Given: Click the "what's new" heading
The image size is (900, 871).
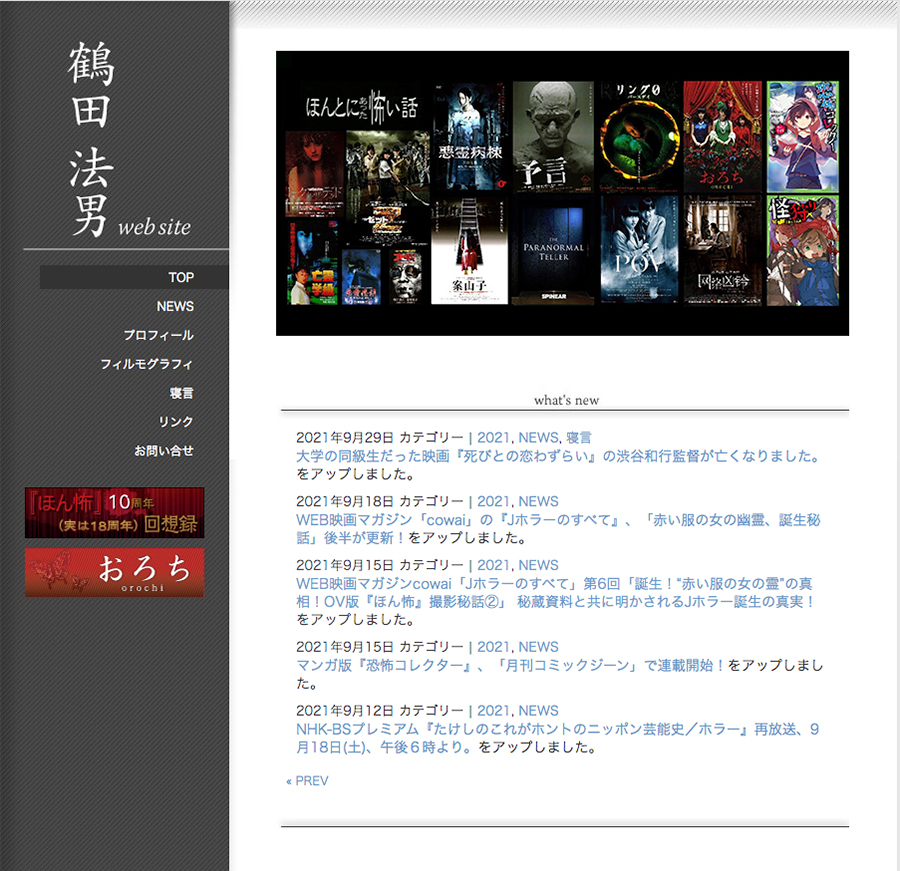Looking at the screenshot, I should pyautogui.click(x=567, y=400).
